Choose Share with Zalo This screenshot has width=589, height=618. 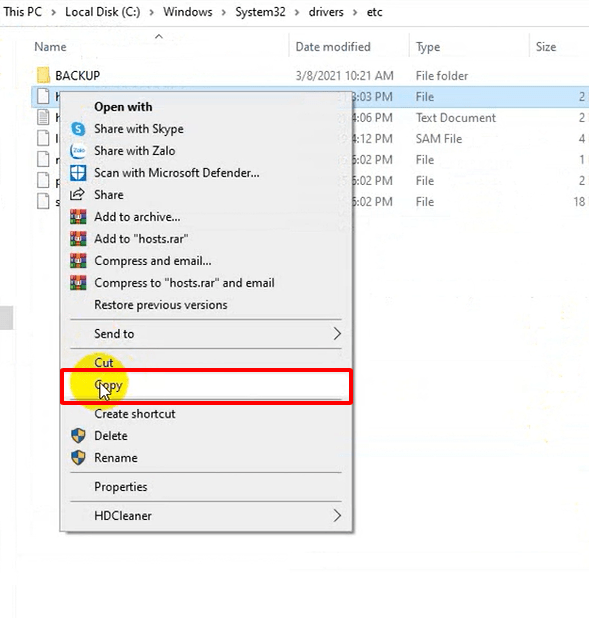[206, 151]
